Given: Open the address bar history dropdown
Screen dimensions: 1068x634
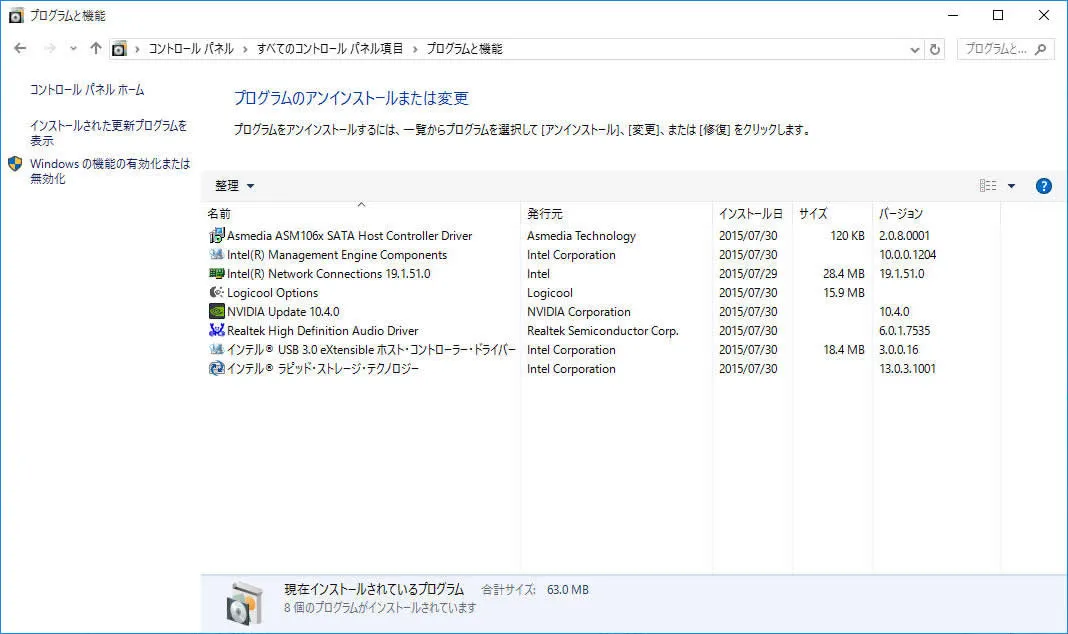Looking at the screenshot, I should point(914,49).
